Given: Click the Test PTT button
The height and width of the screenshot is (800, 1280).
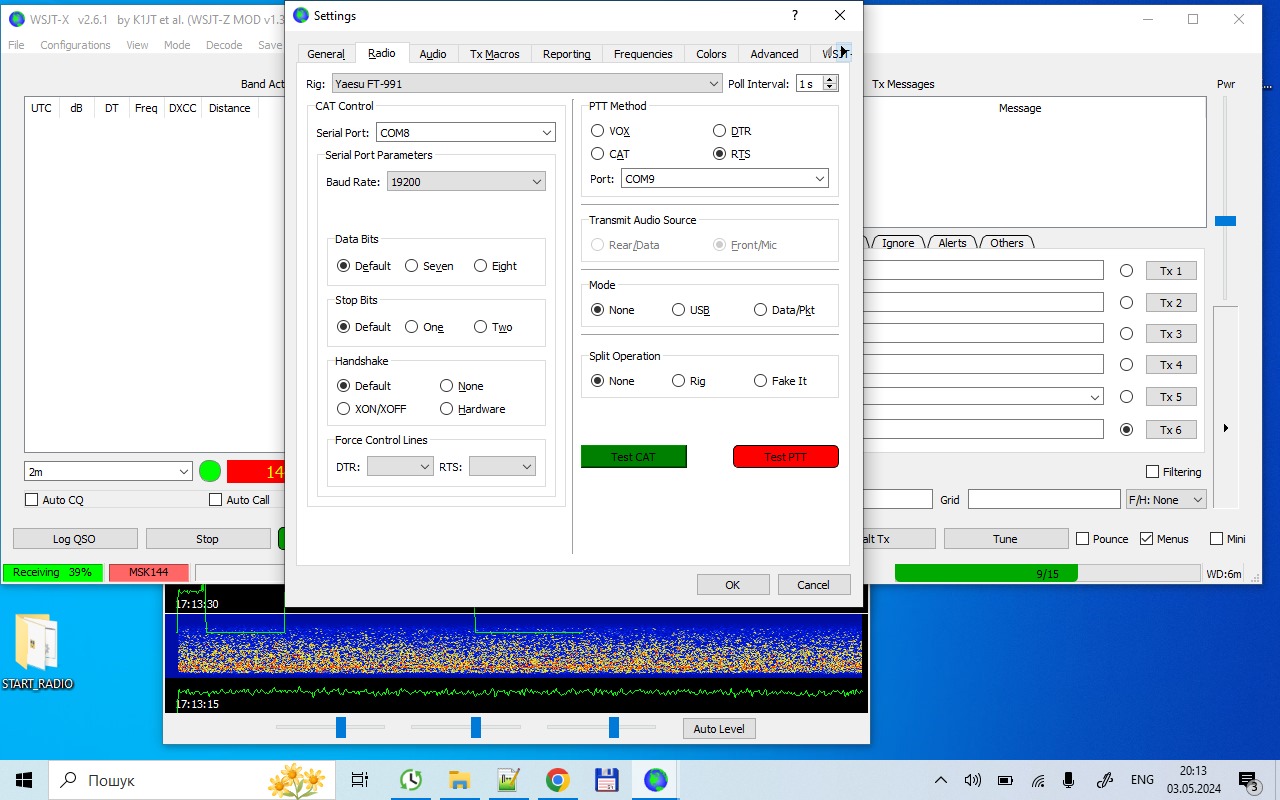Looking at the screenshot, I should click(785, 457).
